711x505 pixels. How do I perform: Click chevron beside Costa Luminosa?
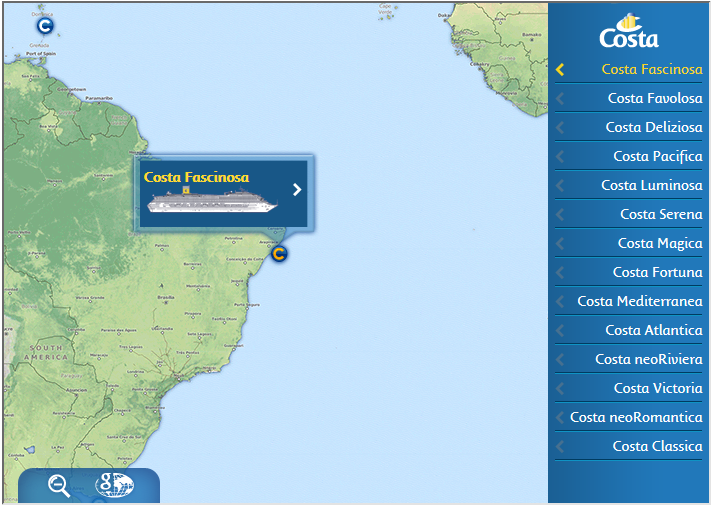[x=560, y=185]
